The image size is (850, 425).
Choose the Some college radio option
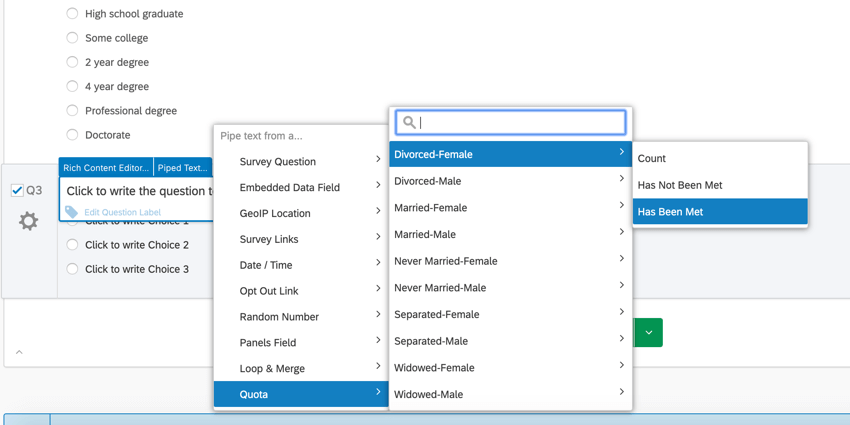[x=72, y=38]
